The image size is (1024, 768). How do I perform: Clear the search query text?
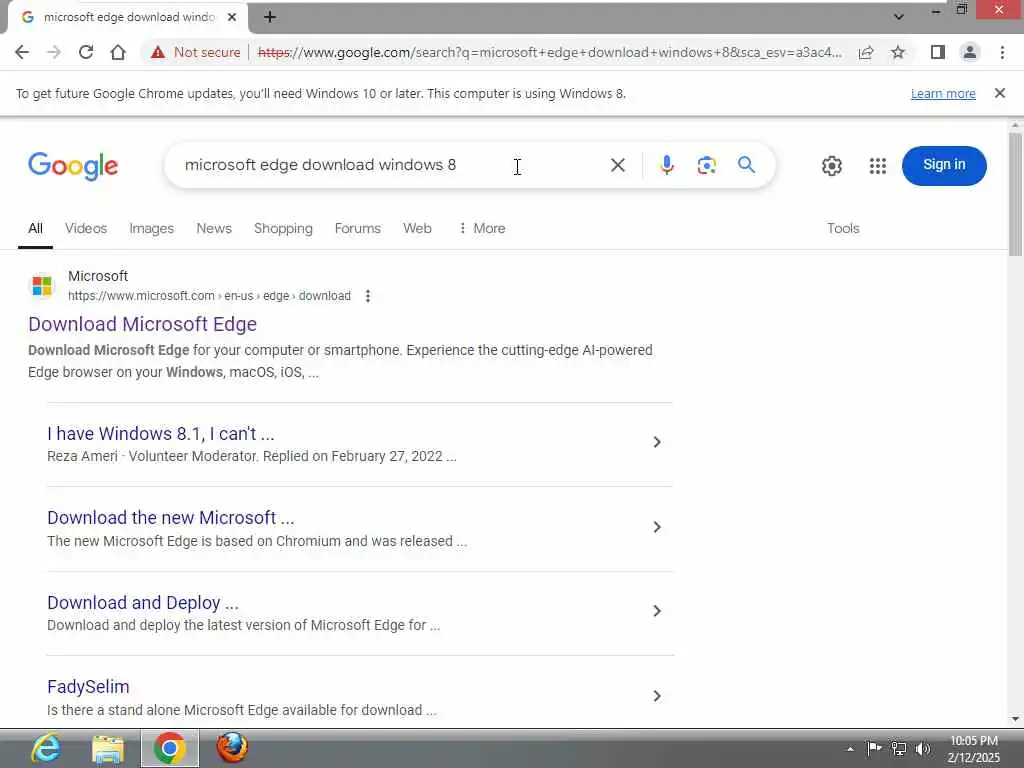pos(618,165)
